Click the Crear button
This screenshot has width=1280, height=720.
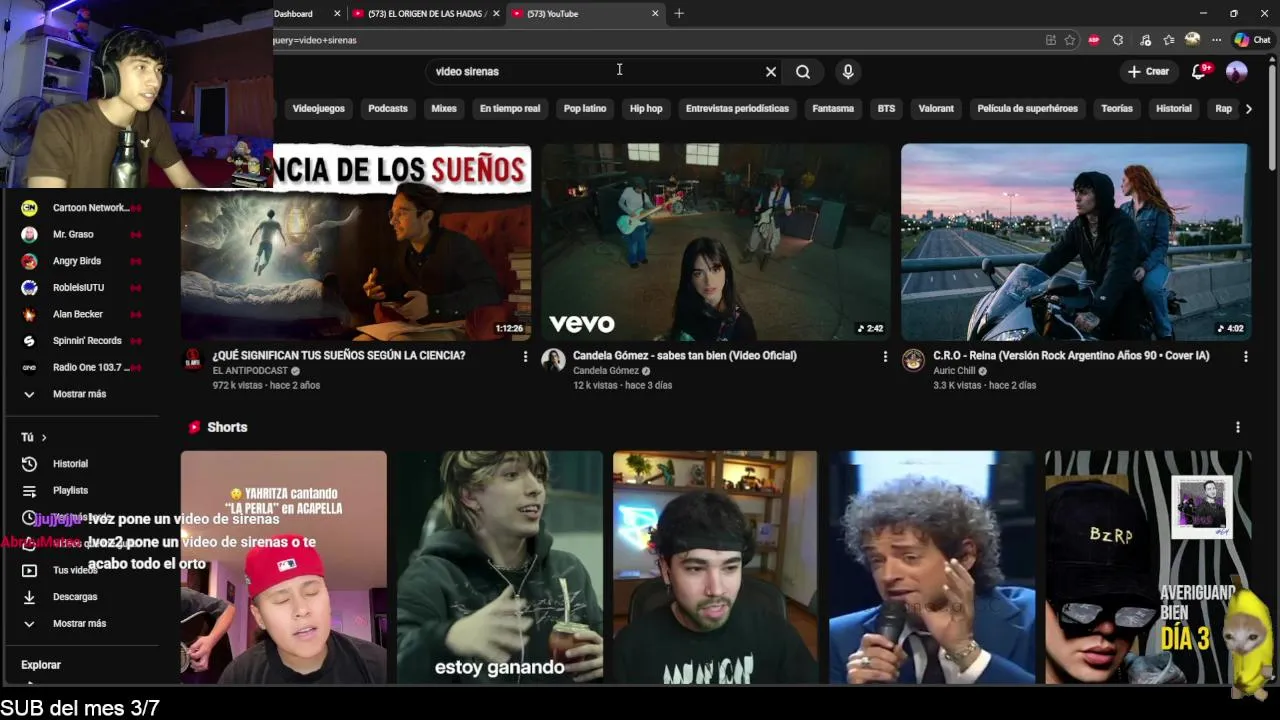point(1148,72)
